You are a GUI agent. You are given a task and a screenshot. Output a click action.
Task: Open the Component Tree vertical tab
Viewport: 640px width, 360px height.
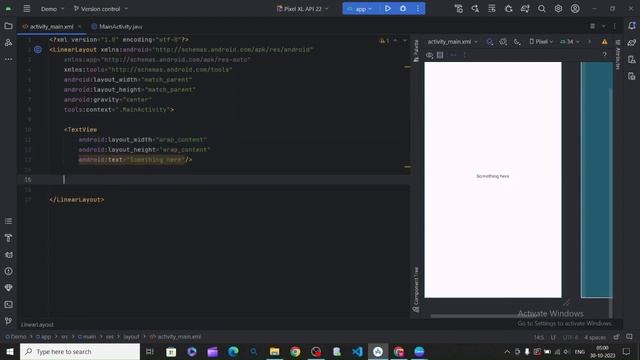coord(416,289)
